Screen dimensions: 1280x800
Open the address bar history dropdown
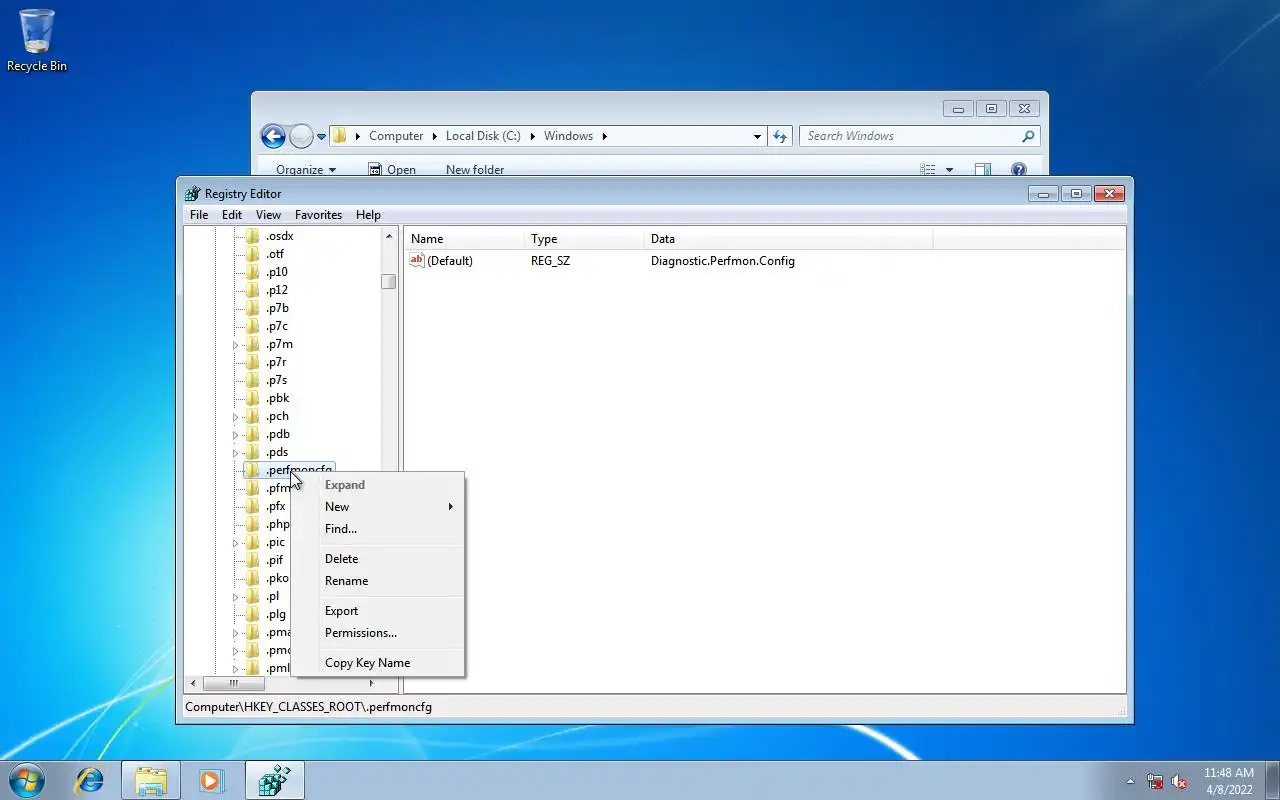coord(757,136)
